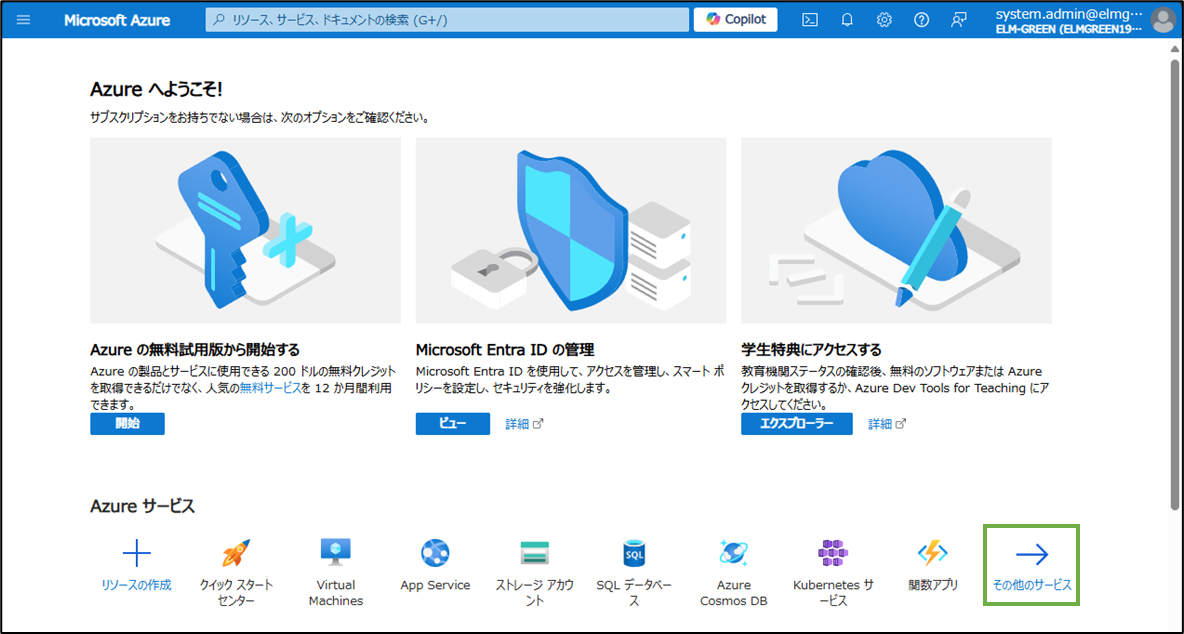Screen dimensions: 1184x634
Task: Open Cloud Shell from the top bar
Action: 809,20
